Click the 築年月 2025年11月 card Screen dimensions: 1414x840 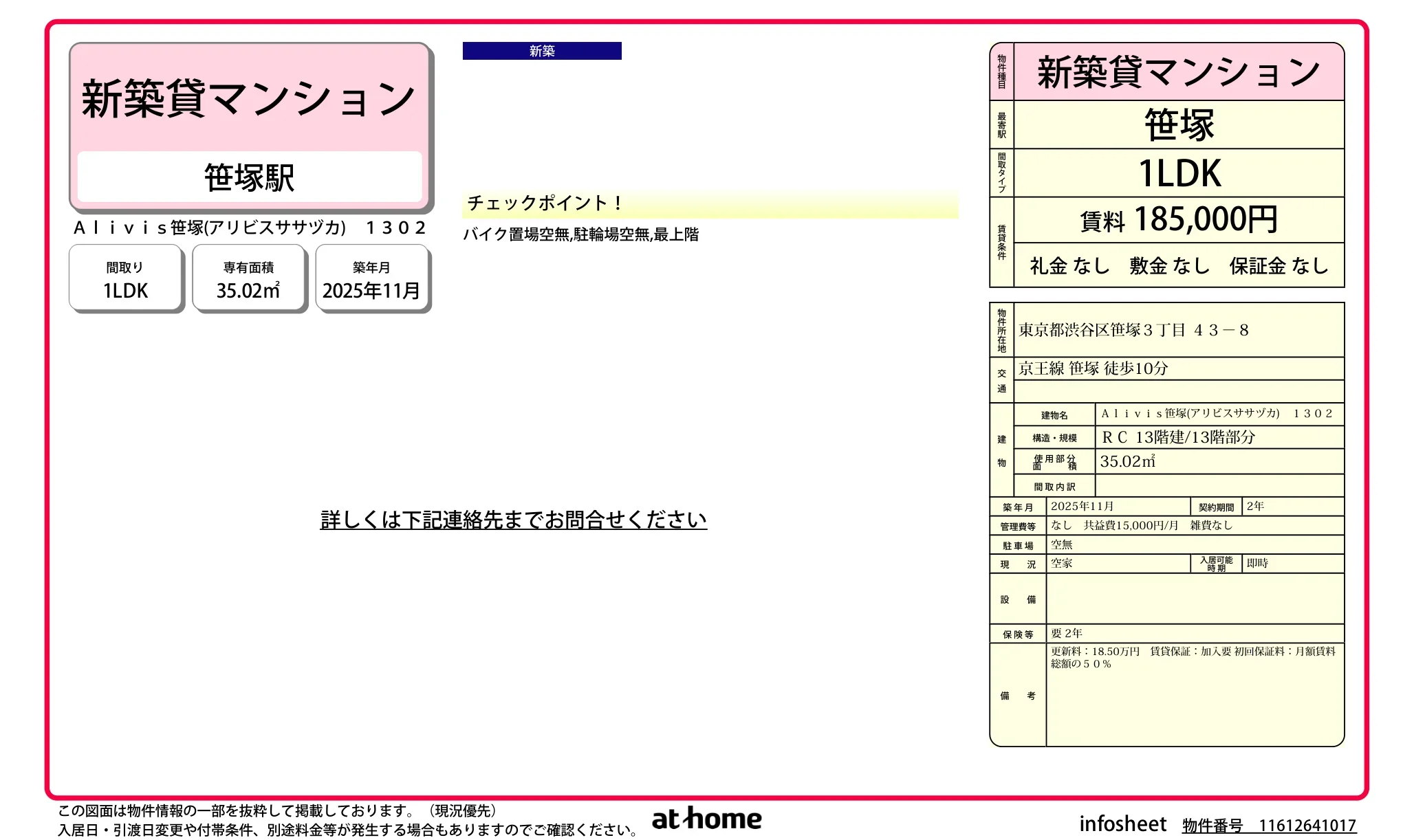[x=371, y=279]
